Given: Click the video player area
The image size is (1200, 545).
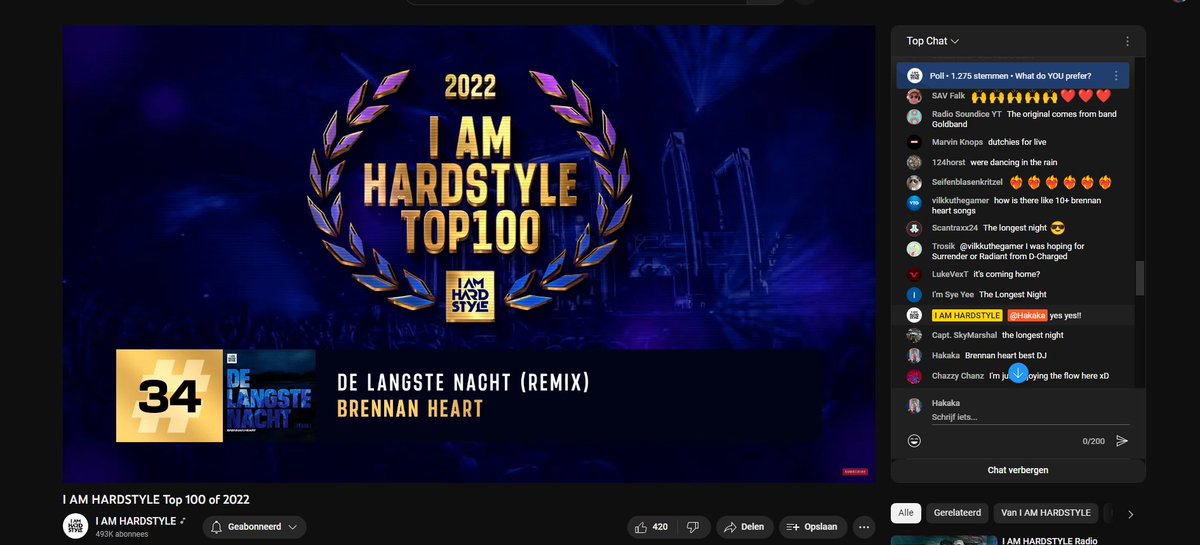Looking at the screenshot, I should point(469,254).
